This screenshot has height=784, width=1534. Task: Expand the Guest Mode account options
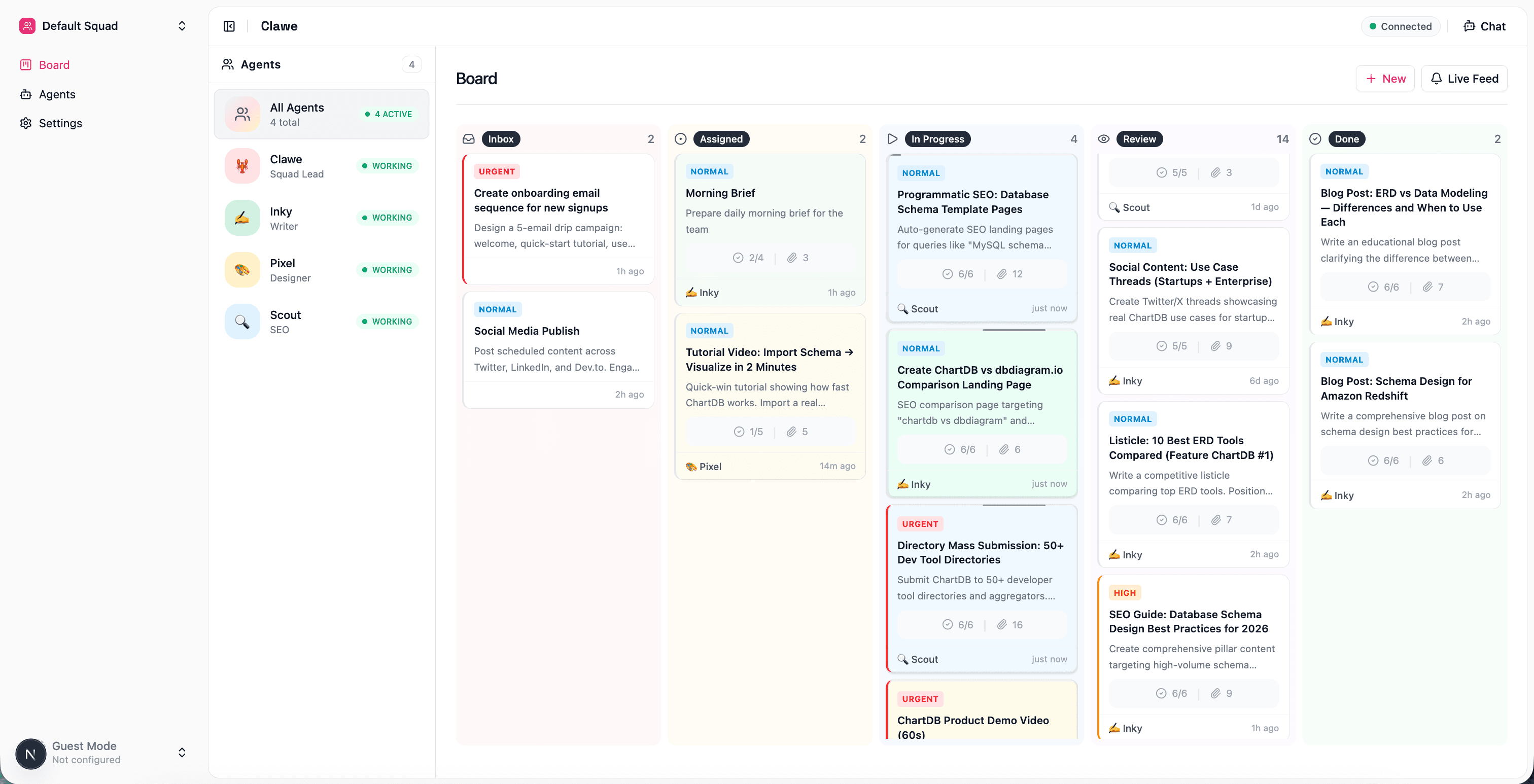[182, 753]
